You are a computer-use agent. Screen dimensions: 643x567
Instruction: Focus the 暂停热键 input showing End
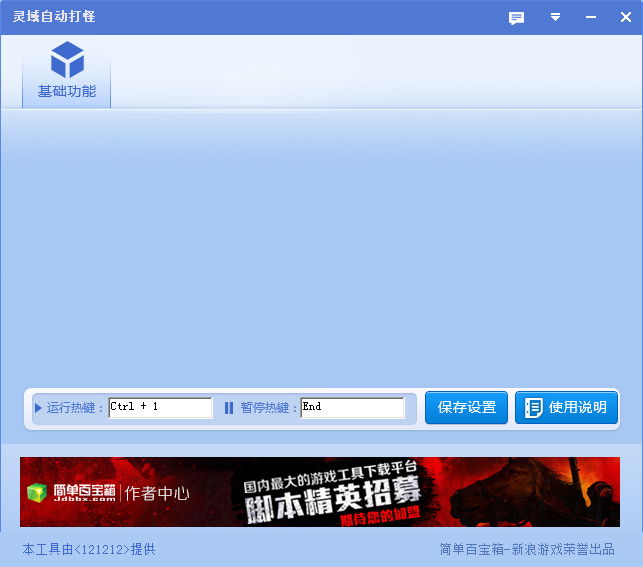(x=352, y=408)
